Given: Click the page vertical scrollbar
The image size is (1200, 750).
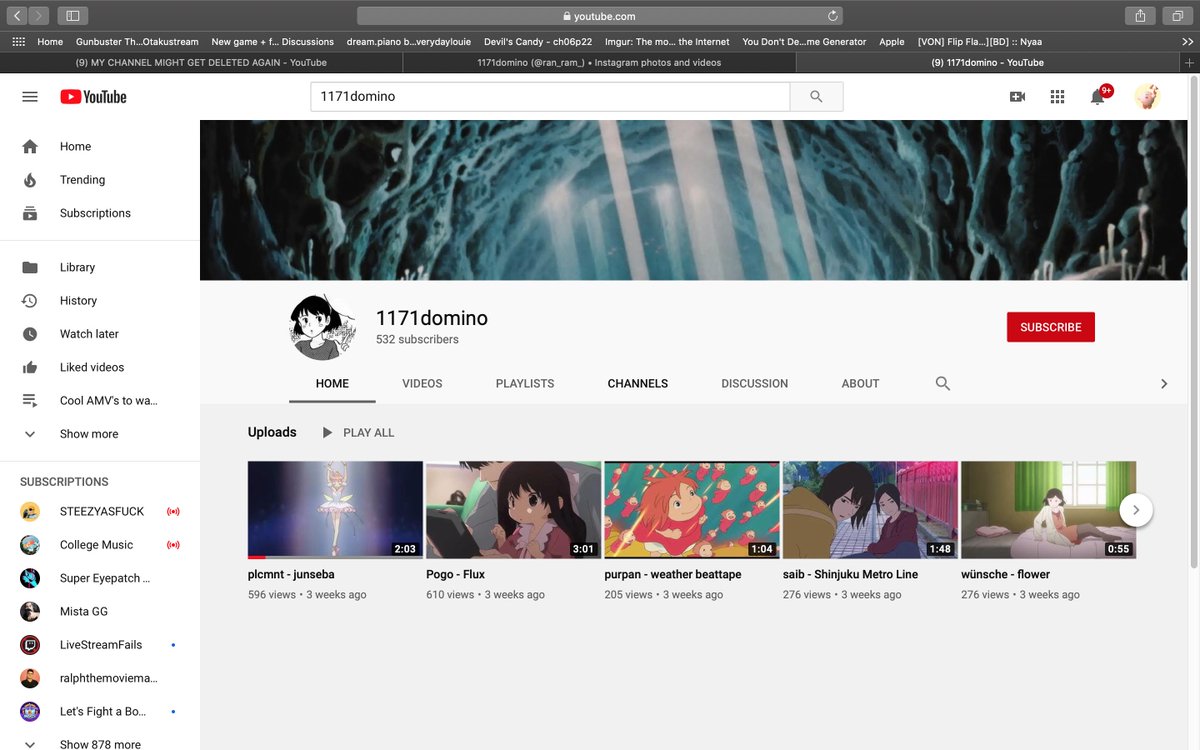Looking at the screenshot, I should 1194,320.
